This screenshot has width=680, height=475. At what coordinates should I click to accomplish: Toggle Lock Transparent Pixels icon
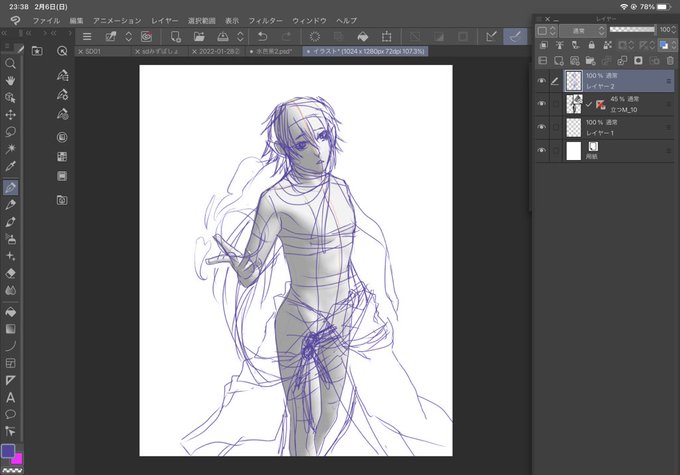click(607, 45)
